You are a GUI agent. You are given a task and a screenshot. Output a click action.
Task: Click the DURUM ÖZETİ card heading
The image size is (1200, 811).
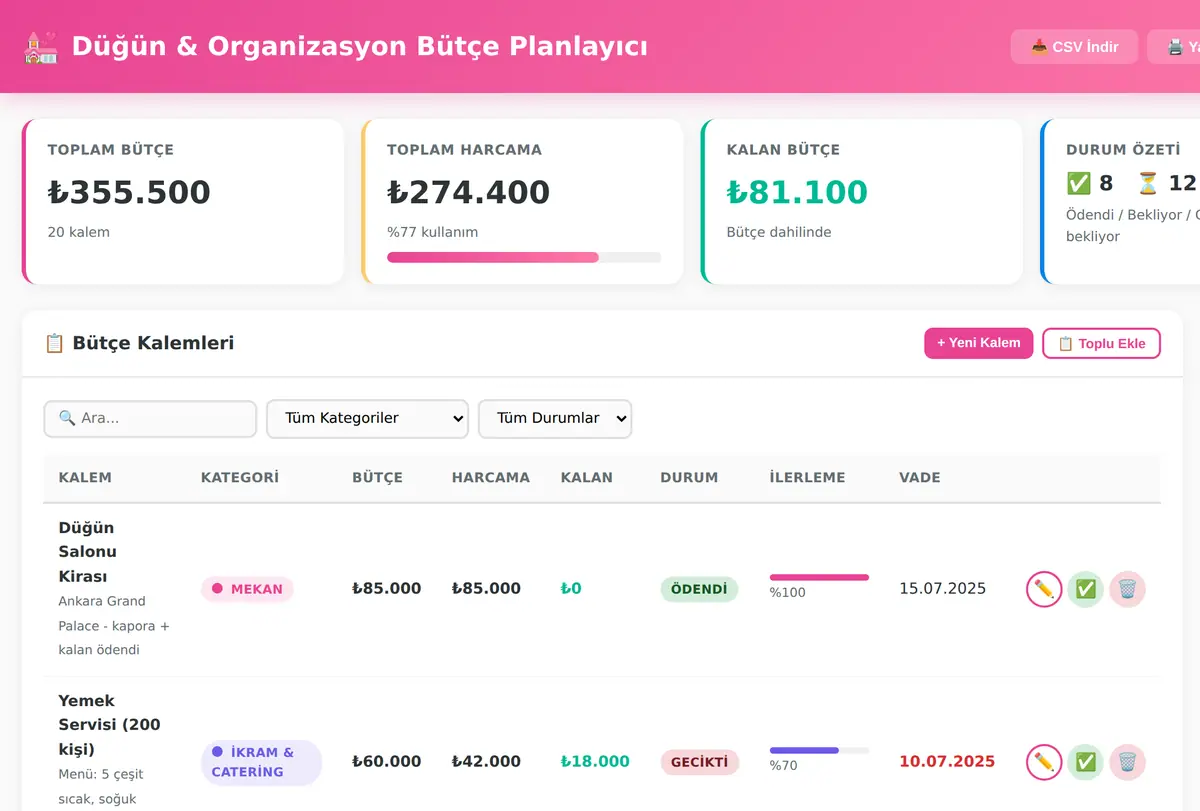tap(1123, 150)
